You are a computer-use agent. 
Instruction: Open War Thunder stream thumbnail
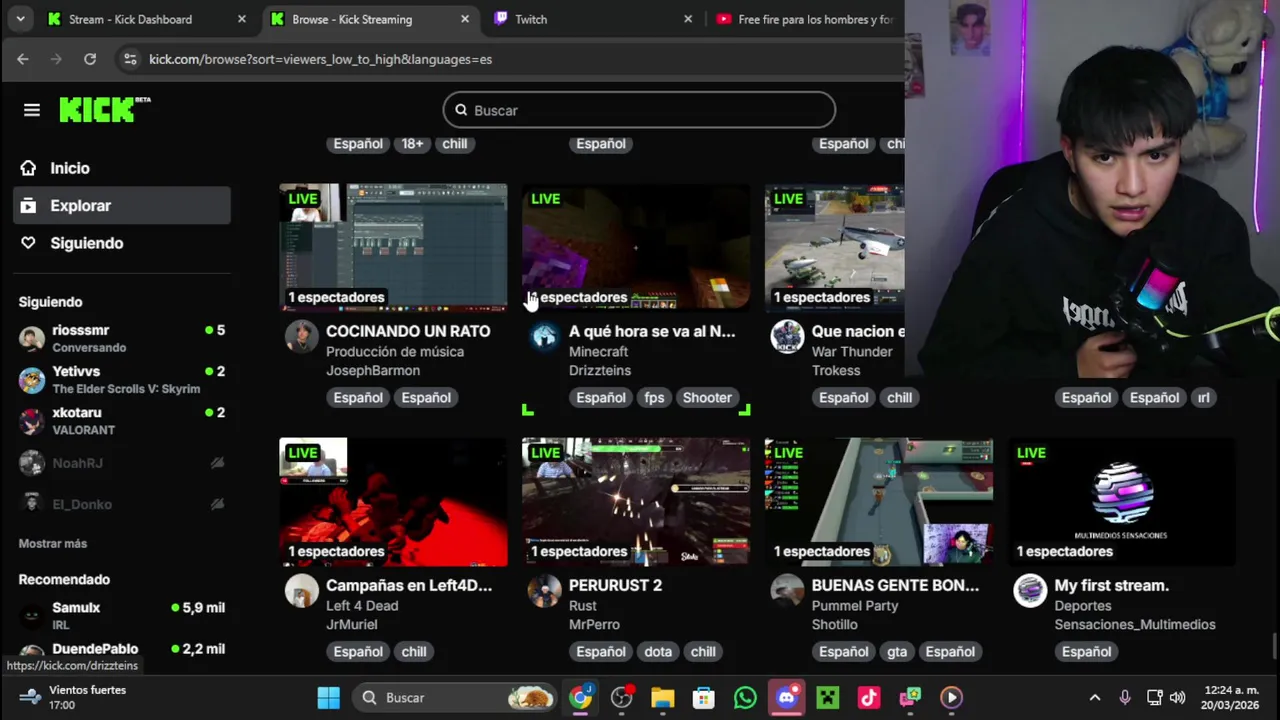835,247
